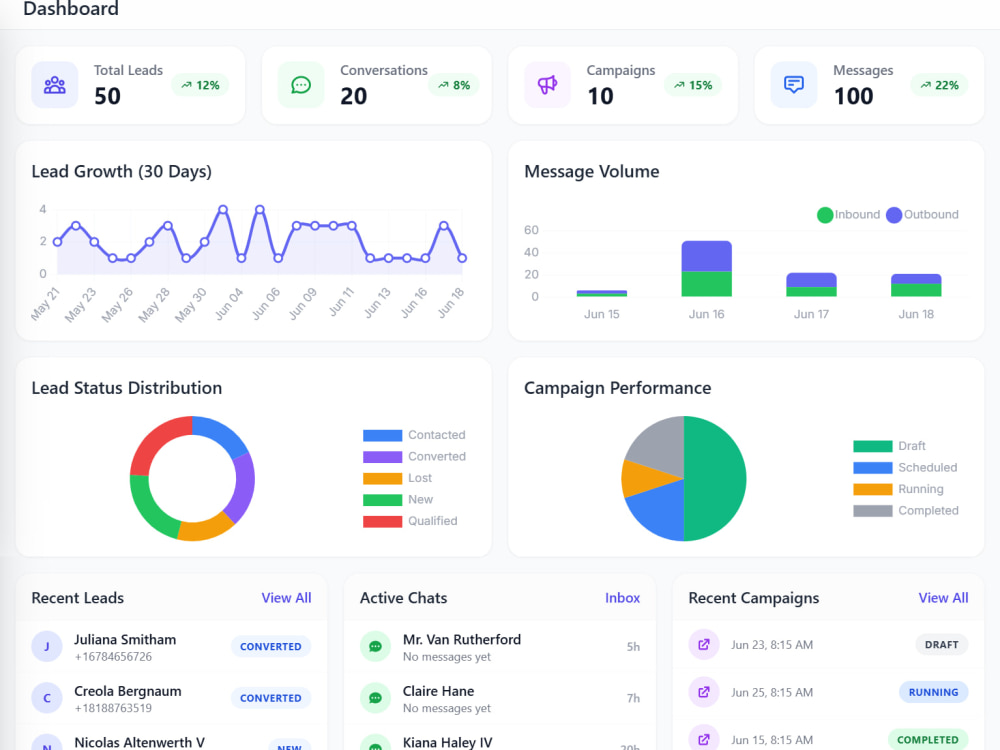Open external link icon for Jun 15 campaign

tap(704, 740)
